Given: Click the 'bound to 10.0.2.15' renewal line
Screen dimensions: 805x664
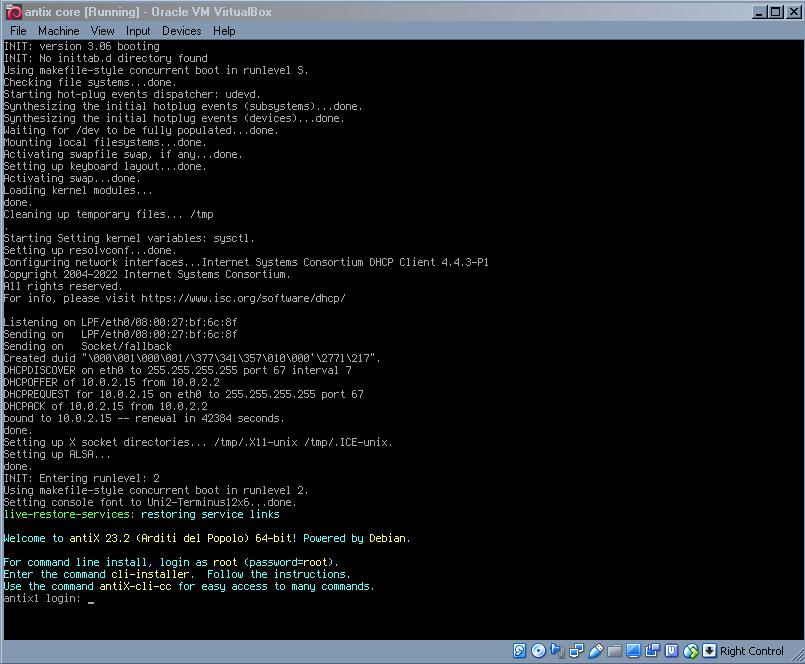Looking at the screenshot, I should pos(144,418).
